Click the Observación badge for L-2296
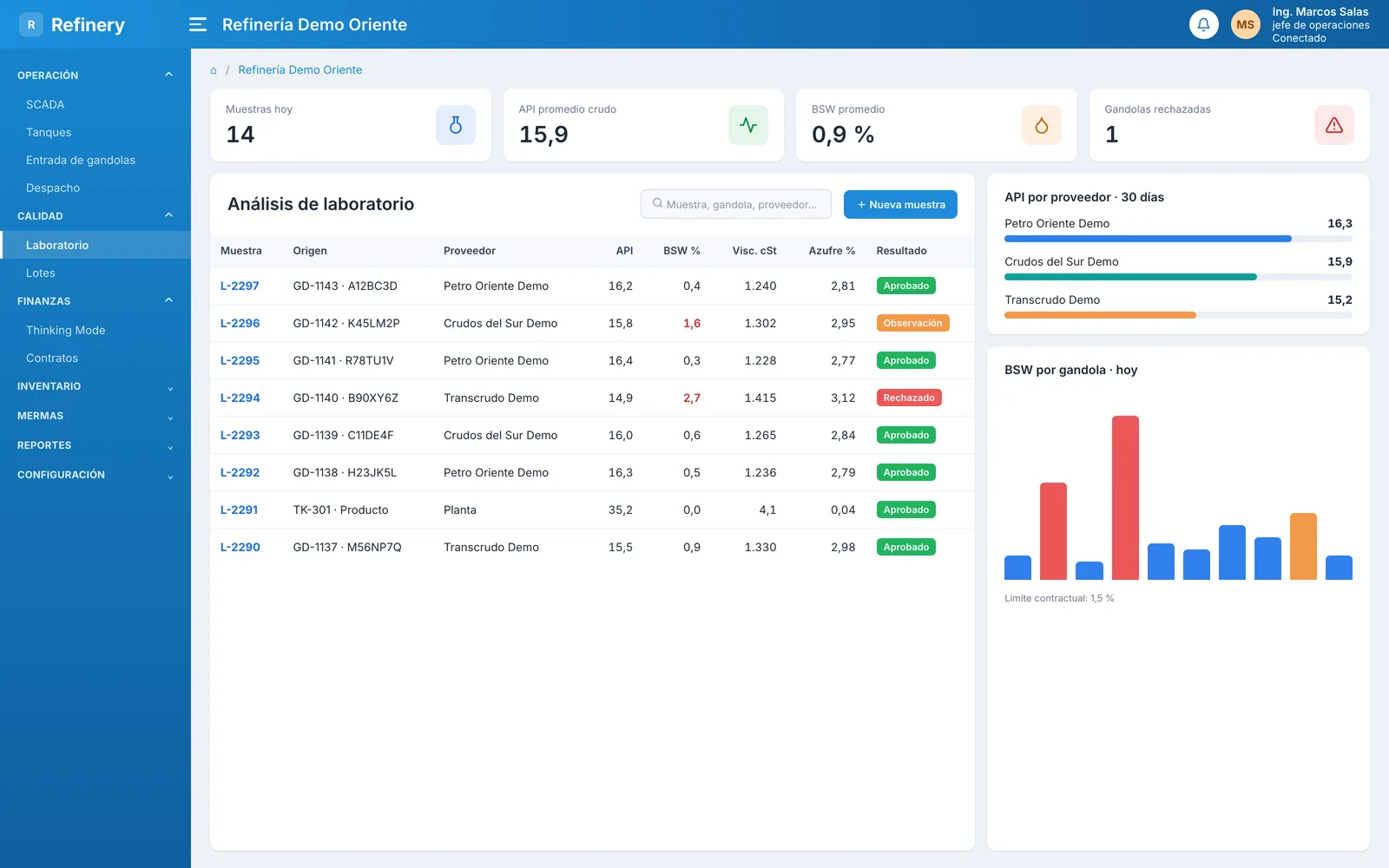 [x=912, y=323]
